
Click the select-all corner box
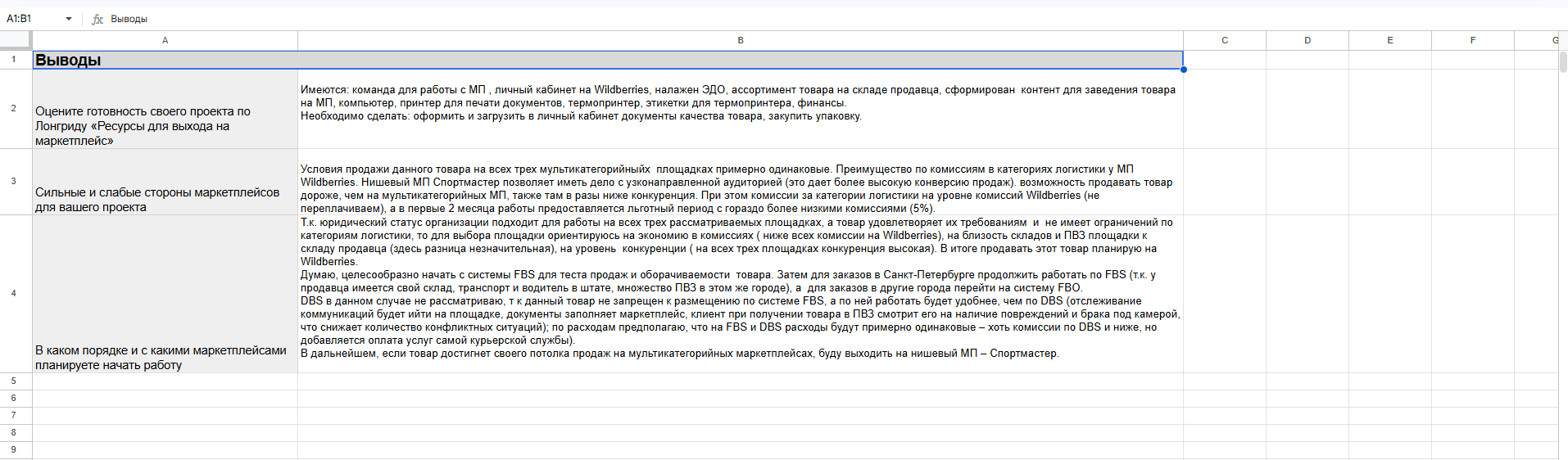pyautogui.click(x=16, y=40)
